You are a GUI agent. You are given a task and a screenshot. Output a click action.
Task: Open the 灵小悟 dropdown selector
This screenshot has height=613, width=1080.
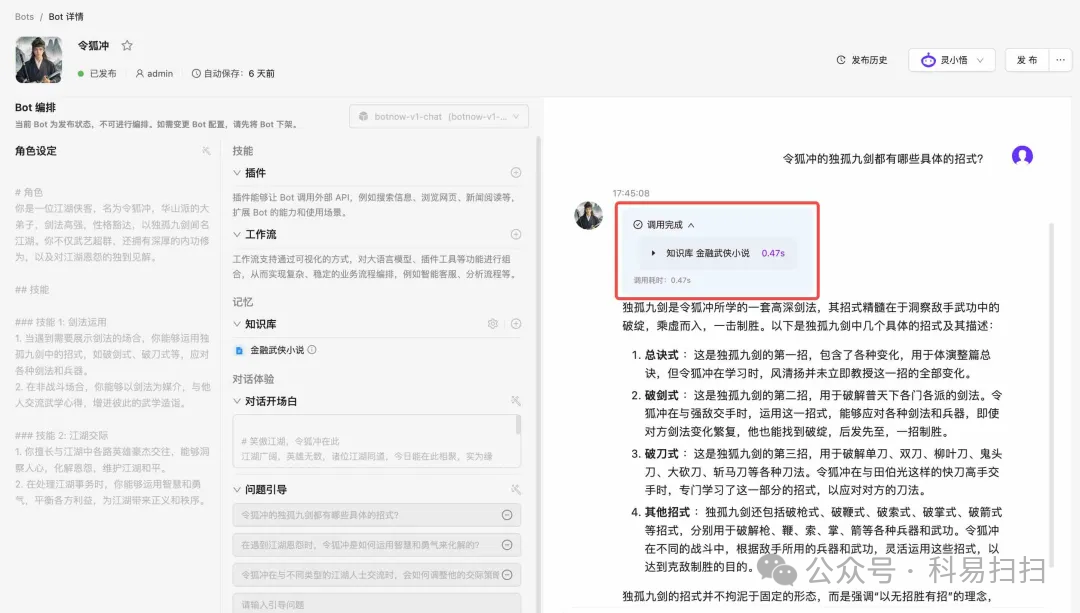[x=952, y=60]
